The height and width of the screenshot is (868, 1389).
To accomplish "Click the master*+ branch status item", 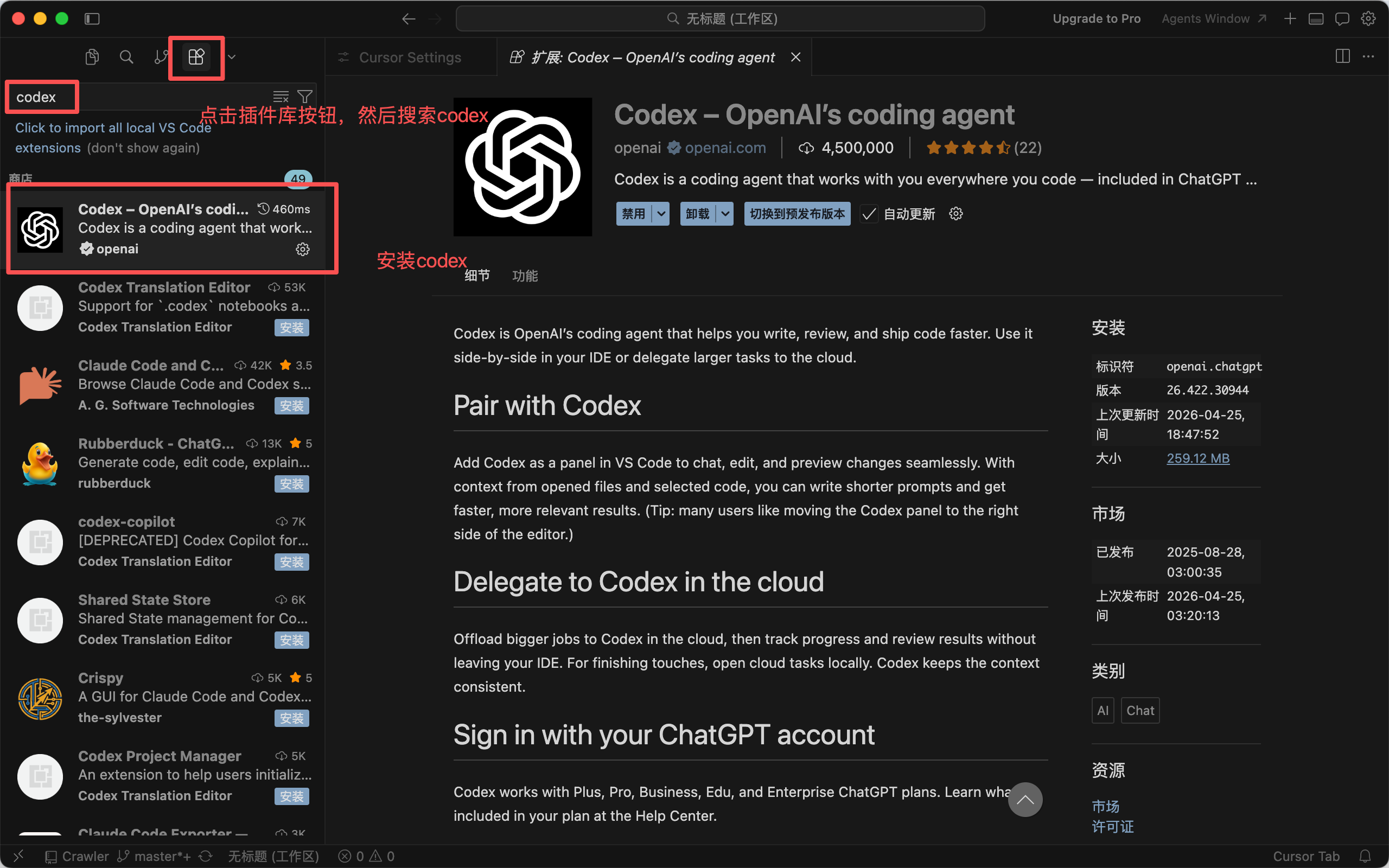I will coord(154,856).
